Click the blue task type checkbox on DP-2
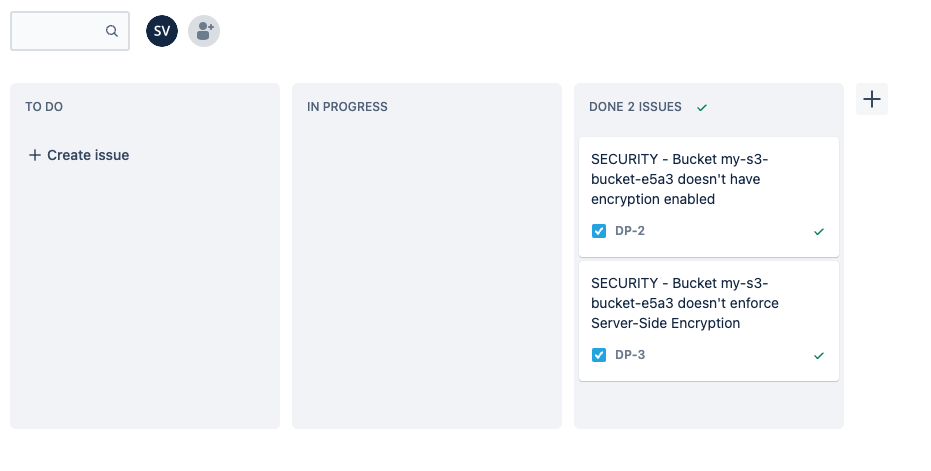The image size is (931, 471). pyautogui.click(x=599, y=231)
